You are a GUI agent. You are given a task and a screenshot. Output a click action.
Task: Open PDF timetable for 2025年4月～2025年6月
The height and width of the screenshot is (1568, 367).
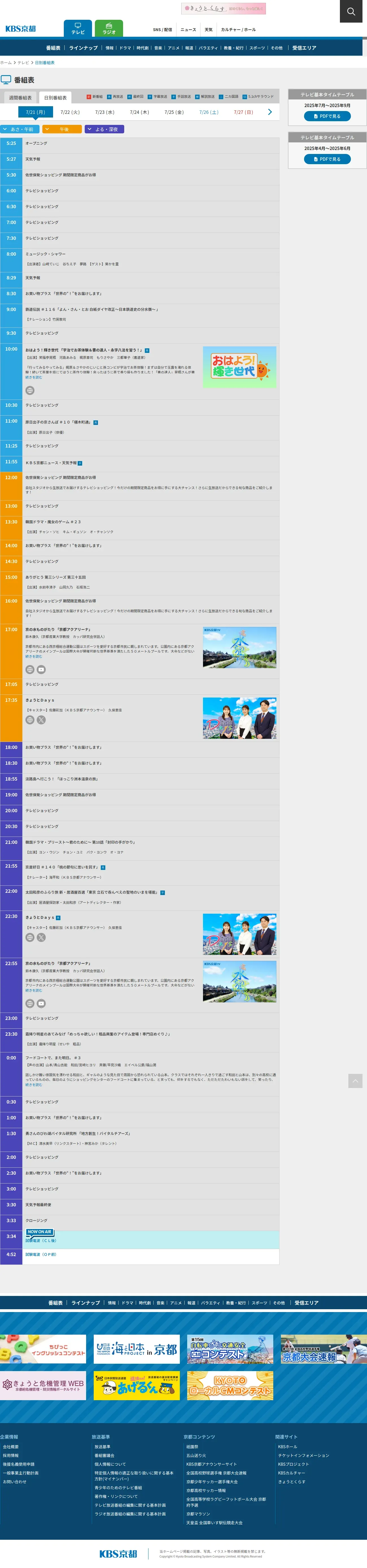tap(327, 159)
